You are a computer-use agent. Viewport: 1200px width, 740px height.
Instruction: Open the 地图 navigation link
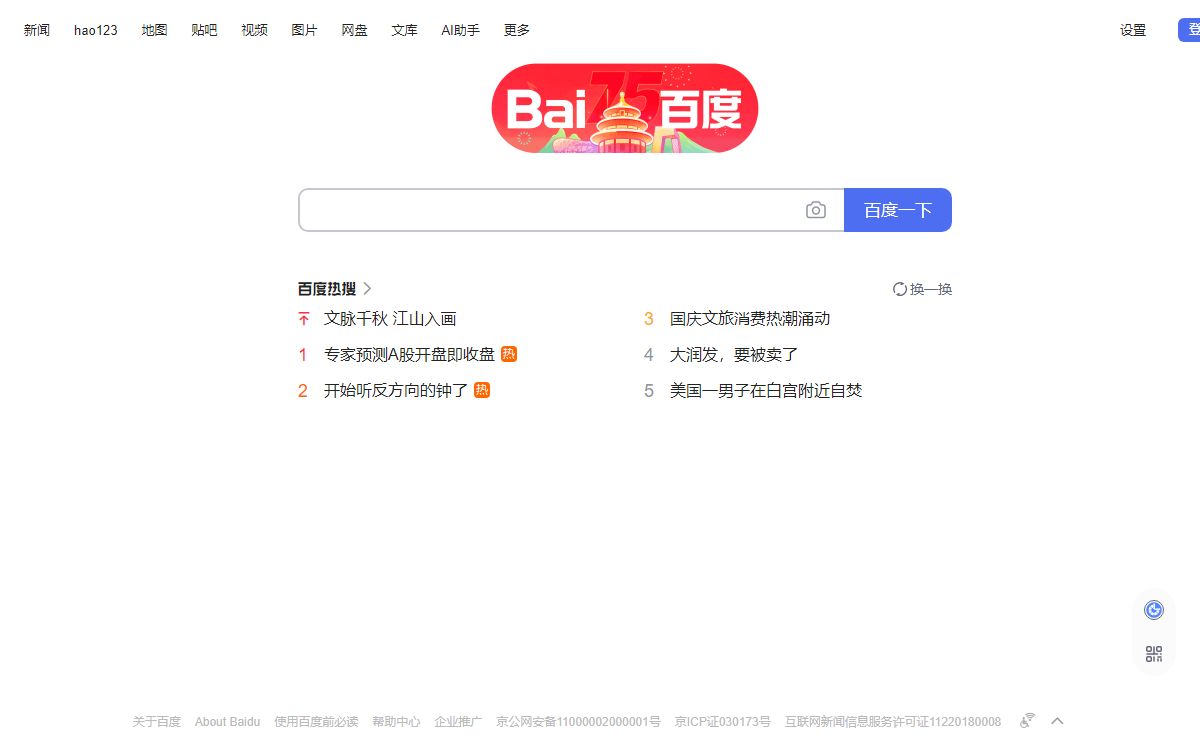pyautogui.click(x=154, y=30)
